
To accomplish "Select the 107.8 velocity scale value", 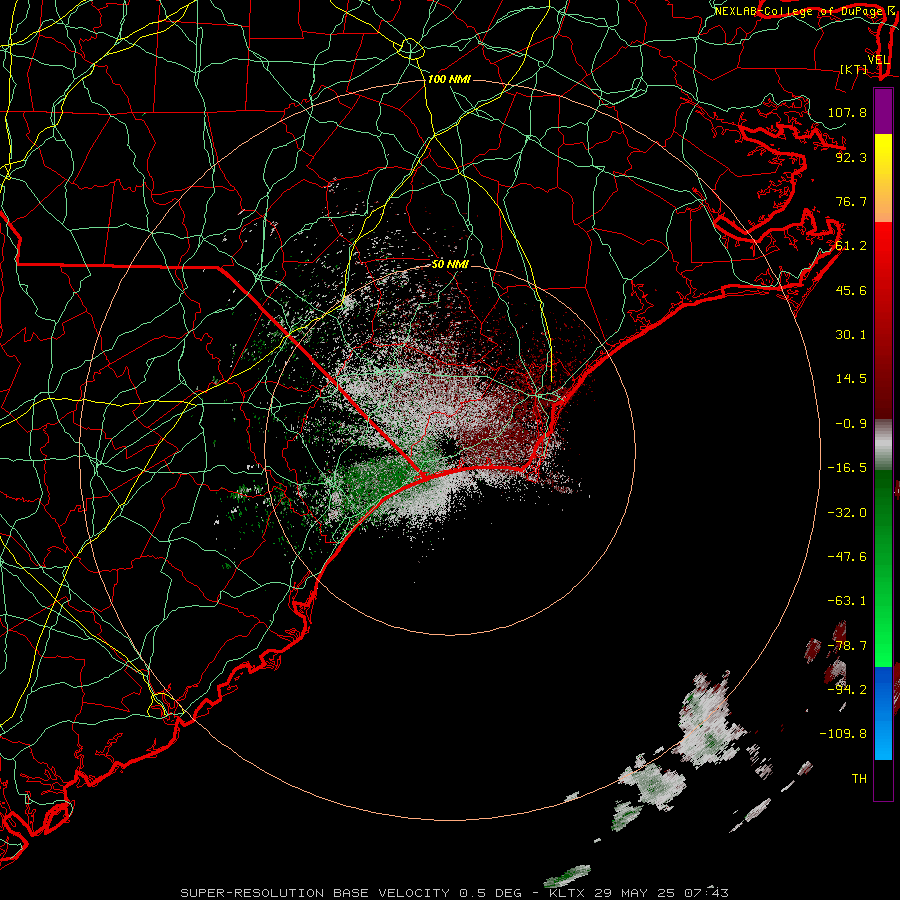I will tap(847, 112).
